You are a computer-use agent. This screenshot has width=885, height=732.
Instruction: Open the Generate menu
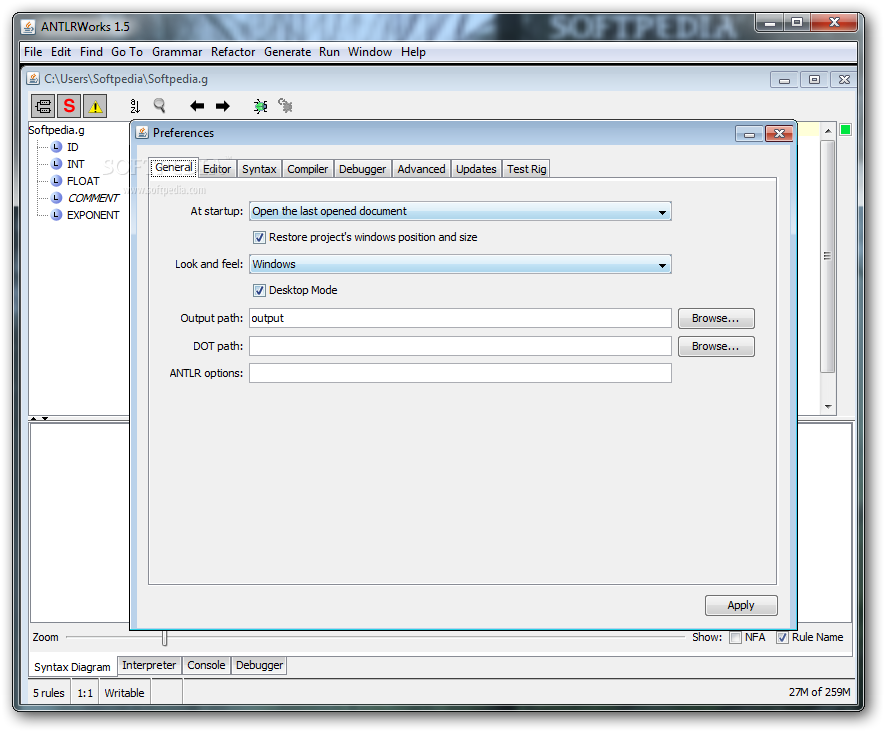[x=287, y=52]
